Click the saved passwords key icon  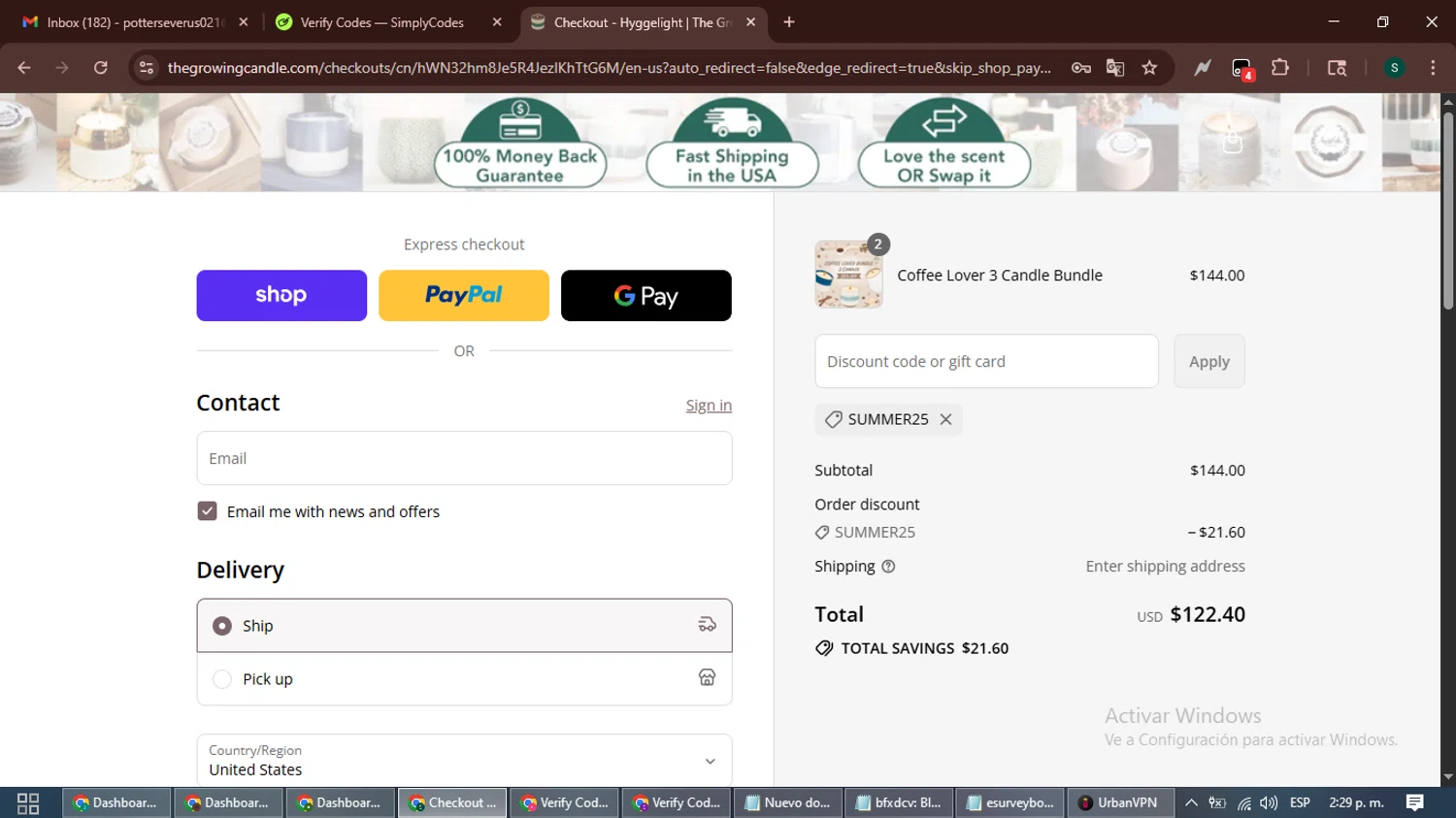(x=1081, y=68)
